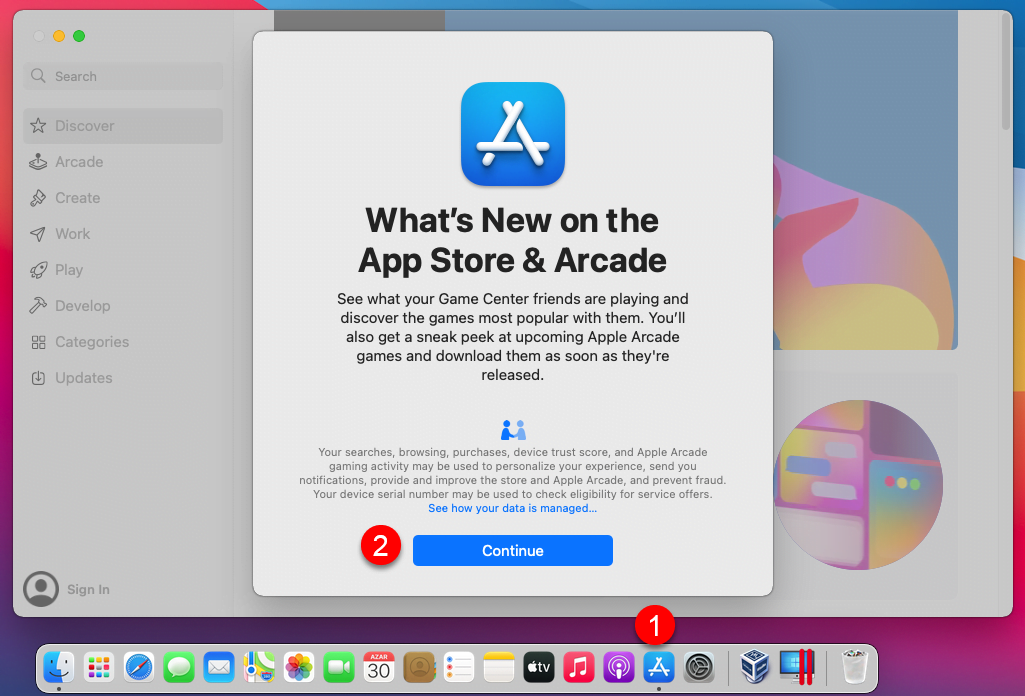The height and width of the screenshot is (696, 1025).
Task: Launch VirtualBox from the Dock
Action: (755, 667)
